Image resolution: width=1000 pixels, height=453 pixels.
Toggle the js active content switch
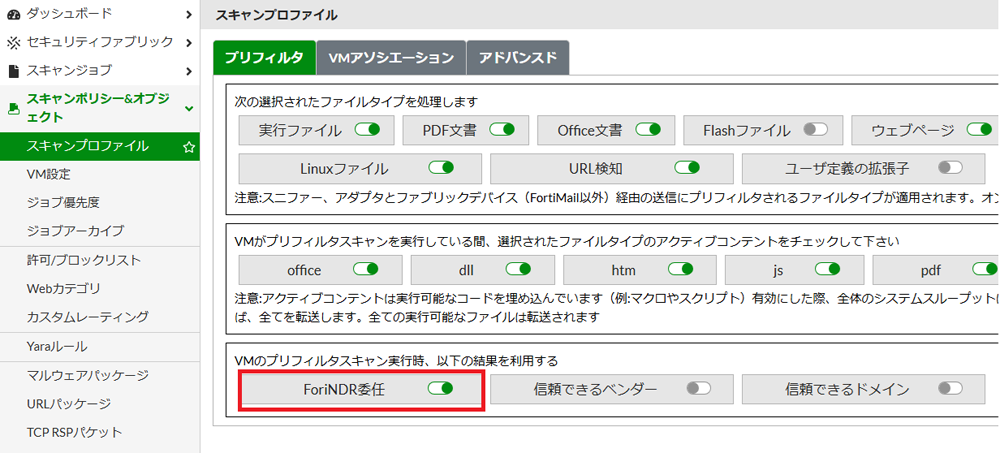827,269
